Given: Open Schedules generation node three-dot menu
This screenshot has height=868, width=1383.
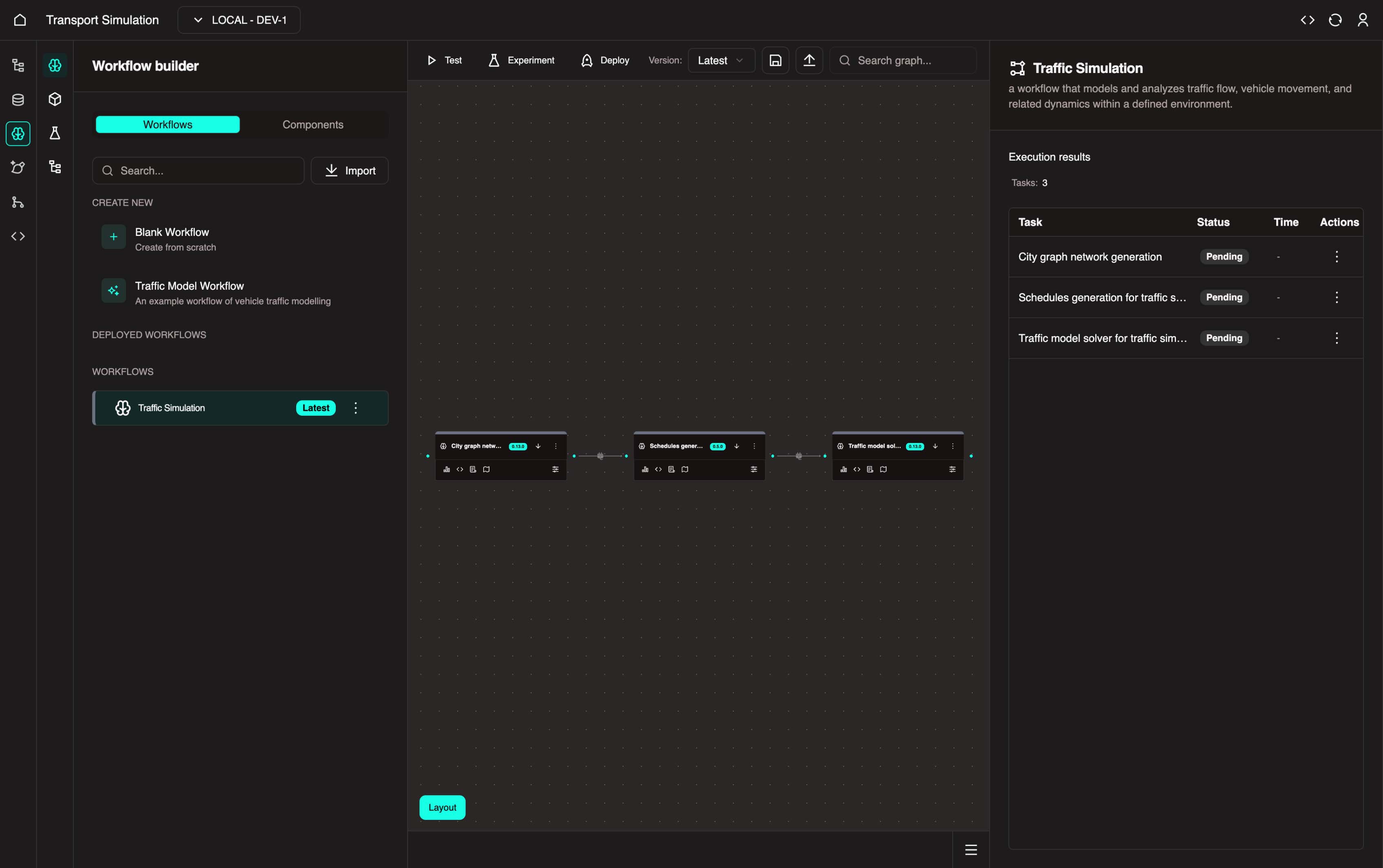Looking at the screenshot, I should [754, 446].
